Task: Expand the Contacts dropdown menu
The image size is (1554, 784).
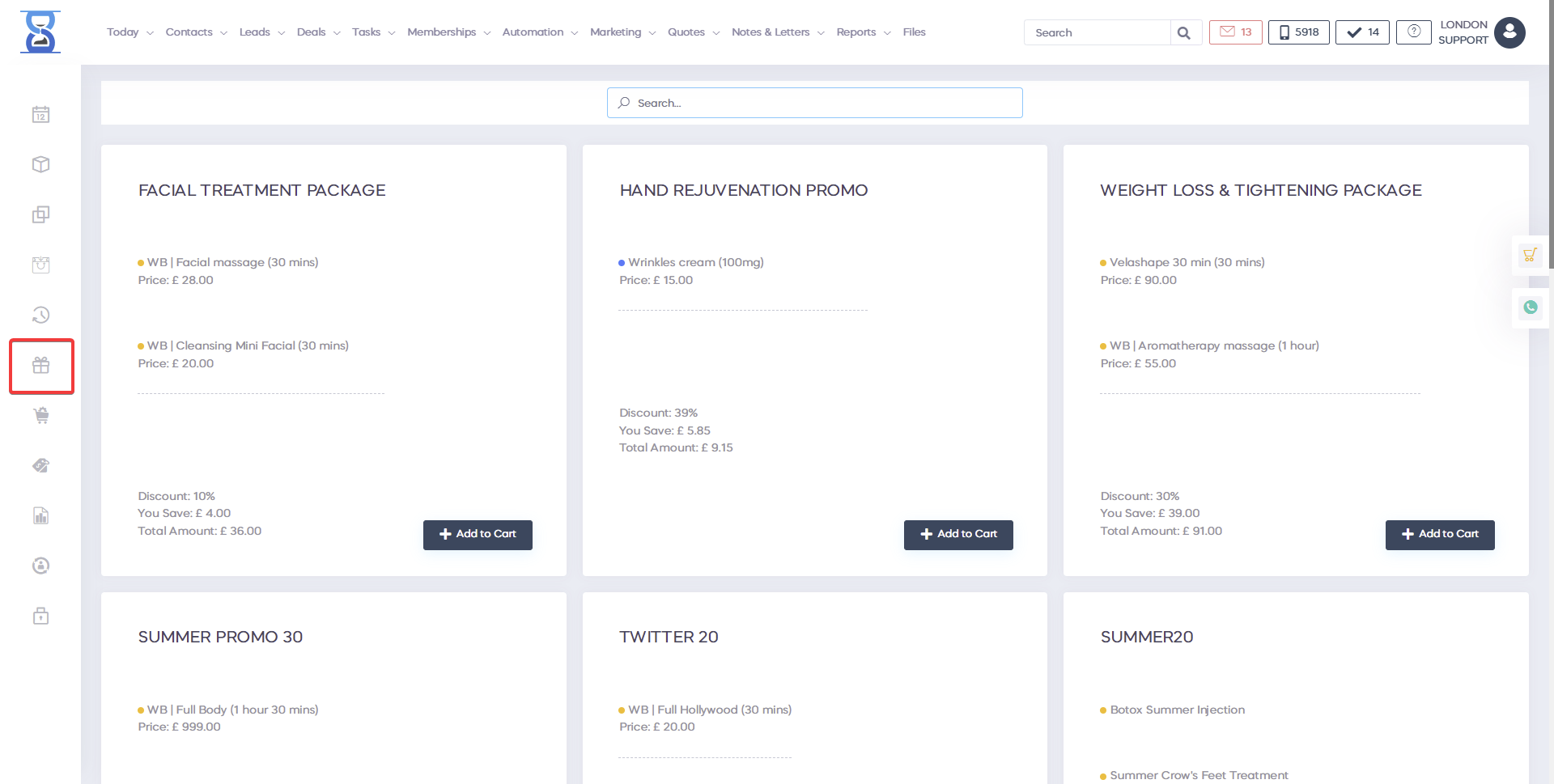Action: click(x=196, y=32)
